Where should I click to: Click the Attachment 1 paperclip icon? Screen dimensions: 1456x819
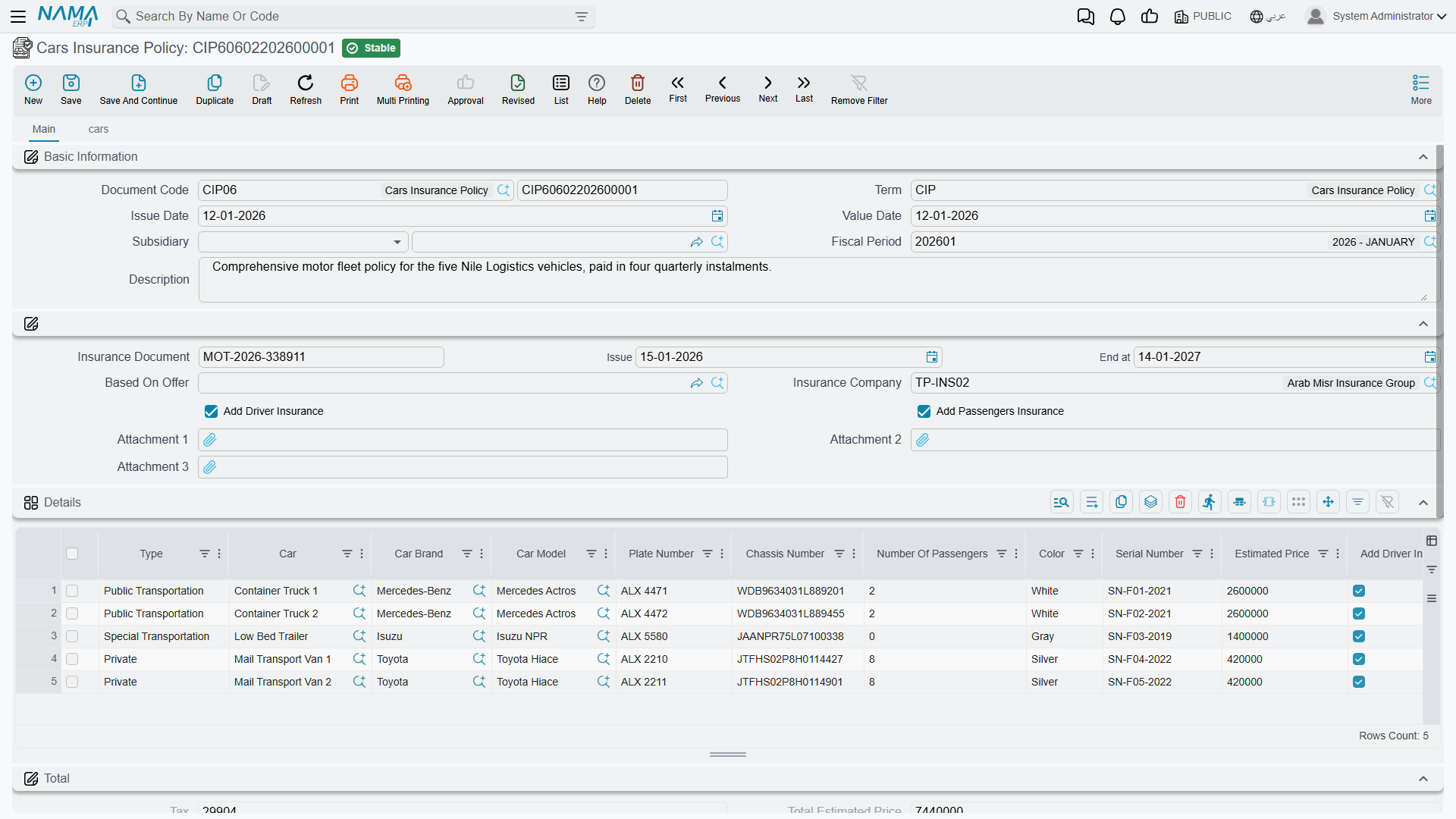coord(210,440)
